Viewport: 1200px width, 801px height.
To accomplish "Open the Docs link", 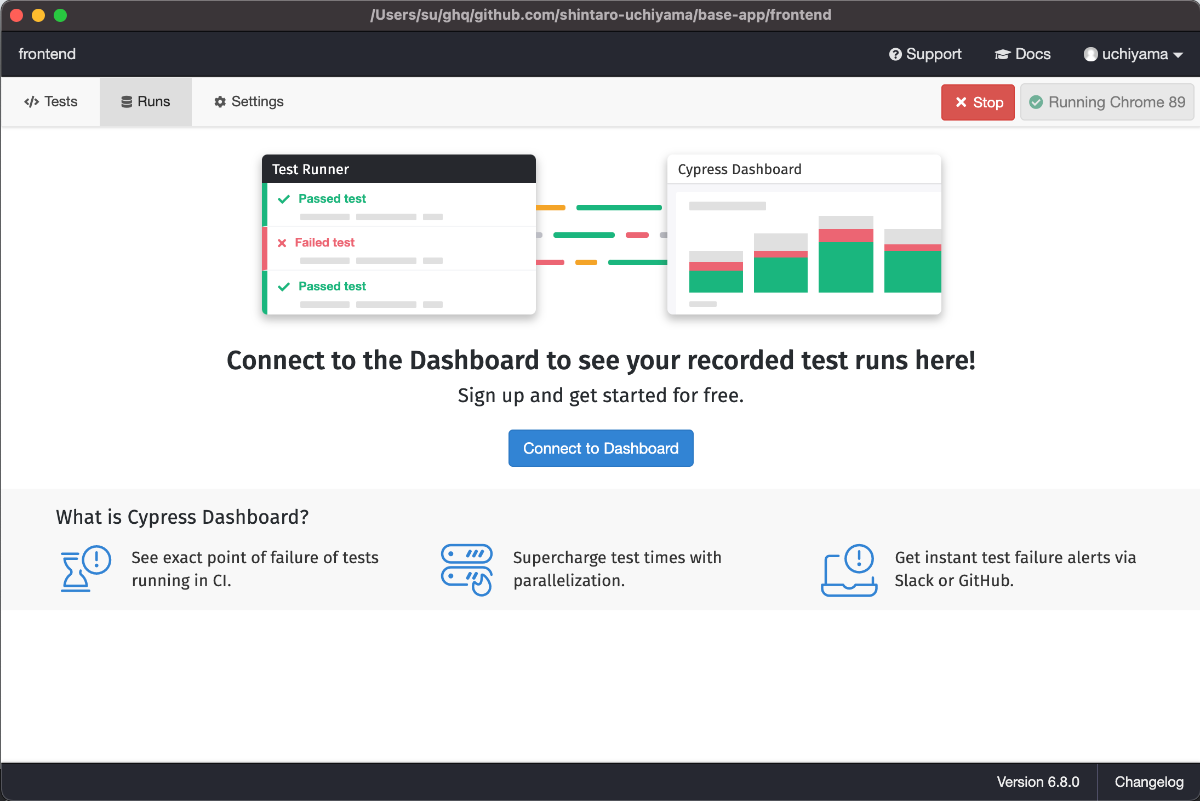I will 1022,54.
